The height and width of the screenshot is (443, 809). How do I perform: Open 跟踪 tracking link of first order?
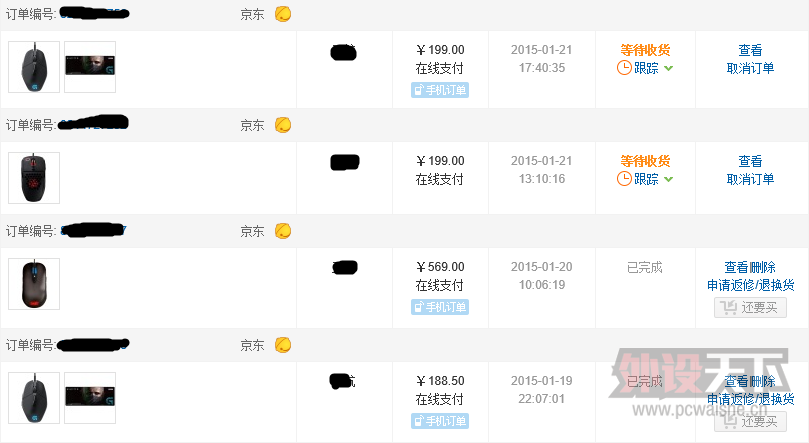pyautogui.click(x=646, y=68)
